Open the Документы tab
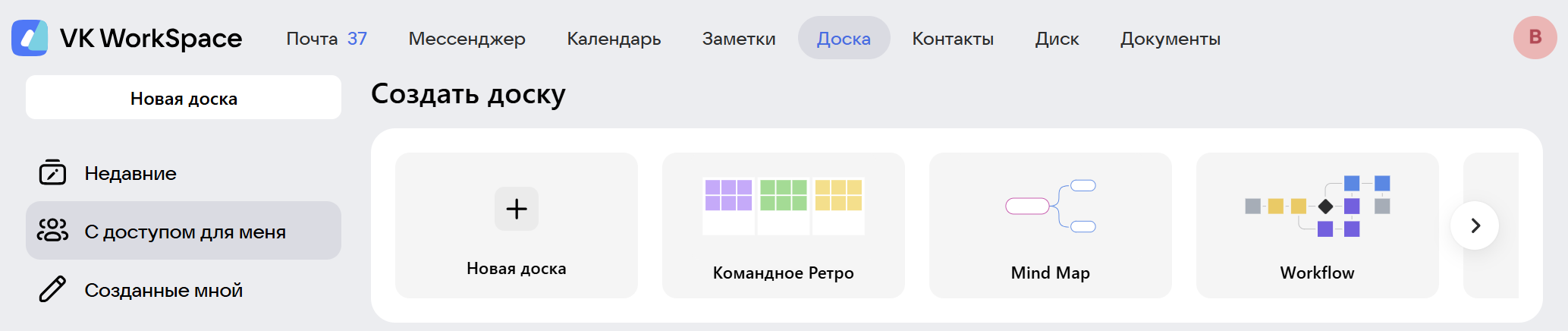The width and height of the screenshot is (1568, 331). (1171, 39)
